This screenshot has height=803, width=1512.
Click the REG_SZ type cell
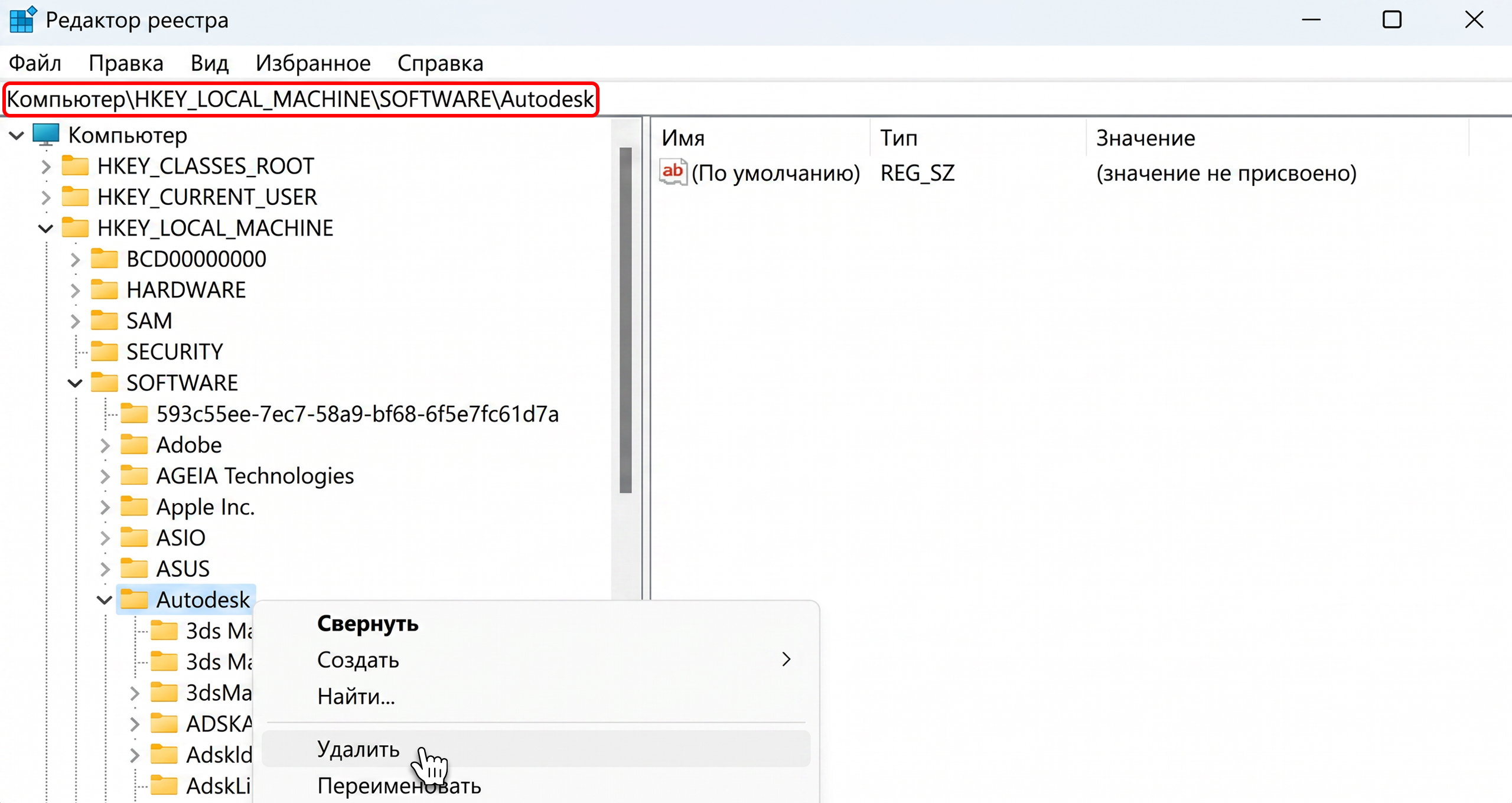point(917,173)
